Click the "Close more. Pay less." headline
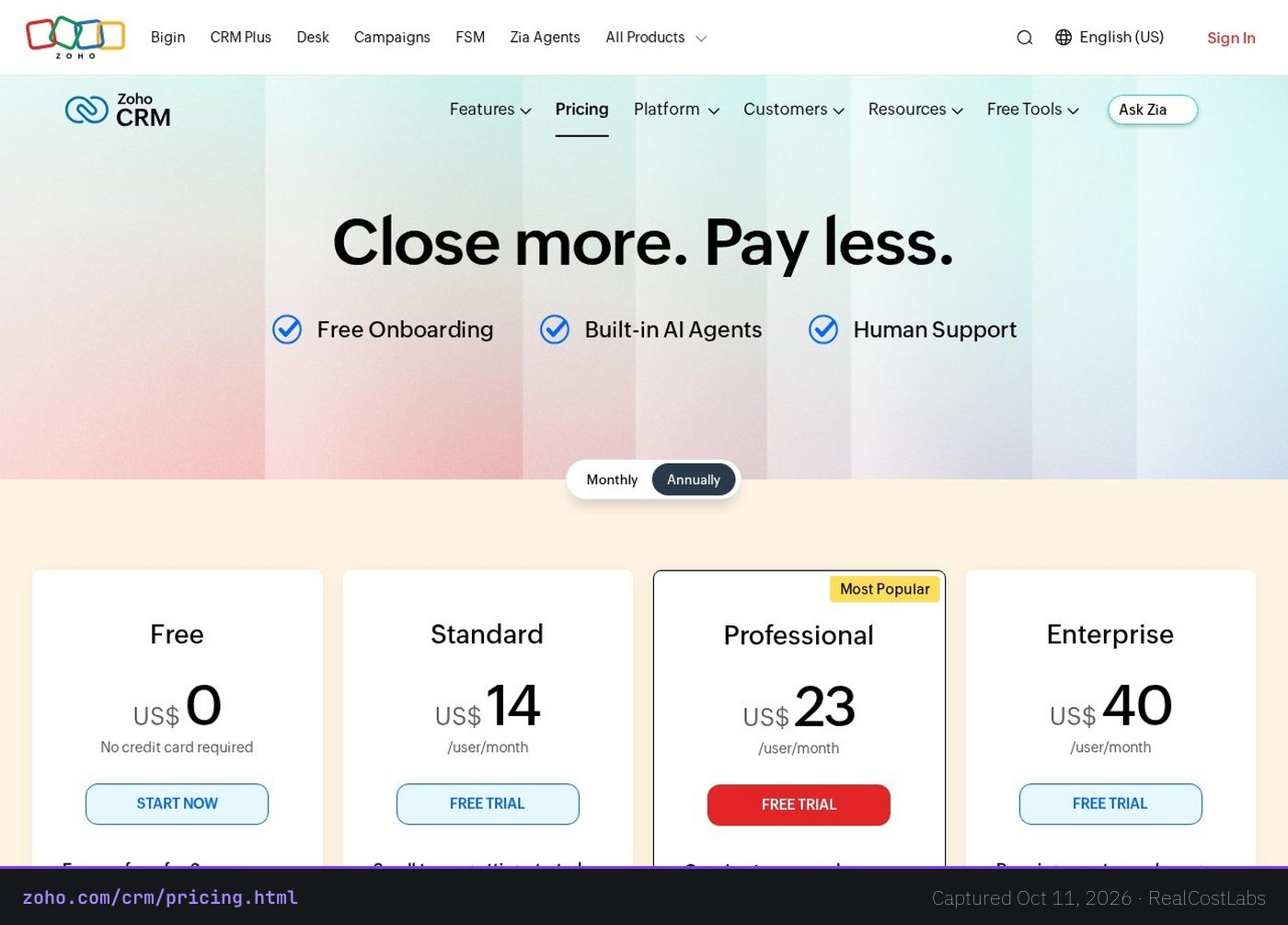This screenshot has width=1288, height=925. click(643, 243)
